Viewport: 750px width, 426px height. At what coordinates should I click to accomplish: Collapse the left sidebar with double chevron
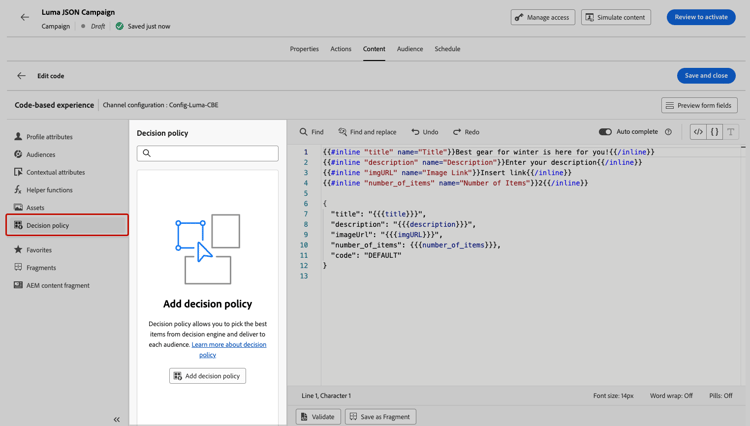pyautogui.click(x=116, y=419)
